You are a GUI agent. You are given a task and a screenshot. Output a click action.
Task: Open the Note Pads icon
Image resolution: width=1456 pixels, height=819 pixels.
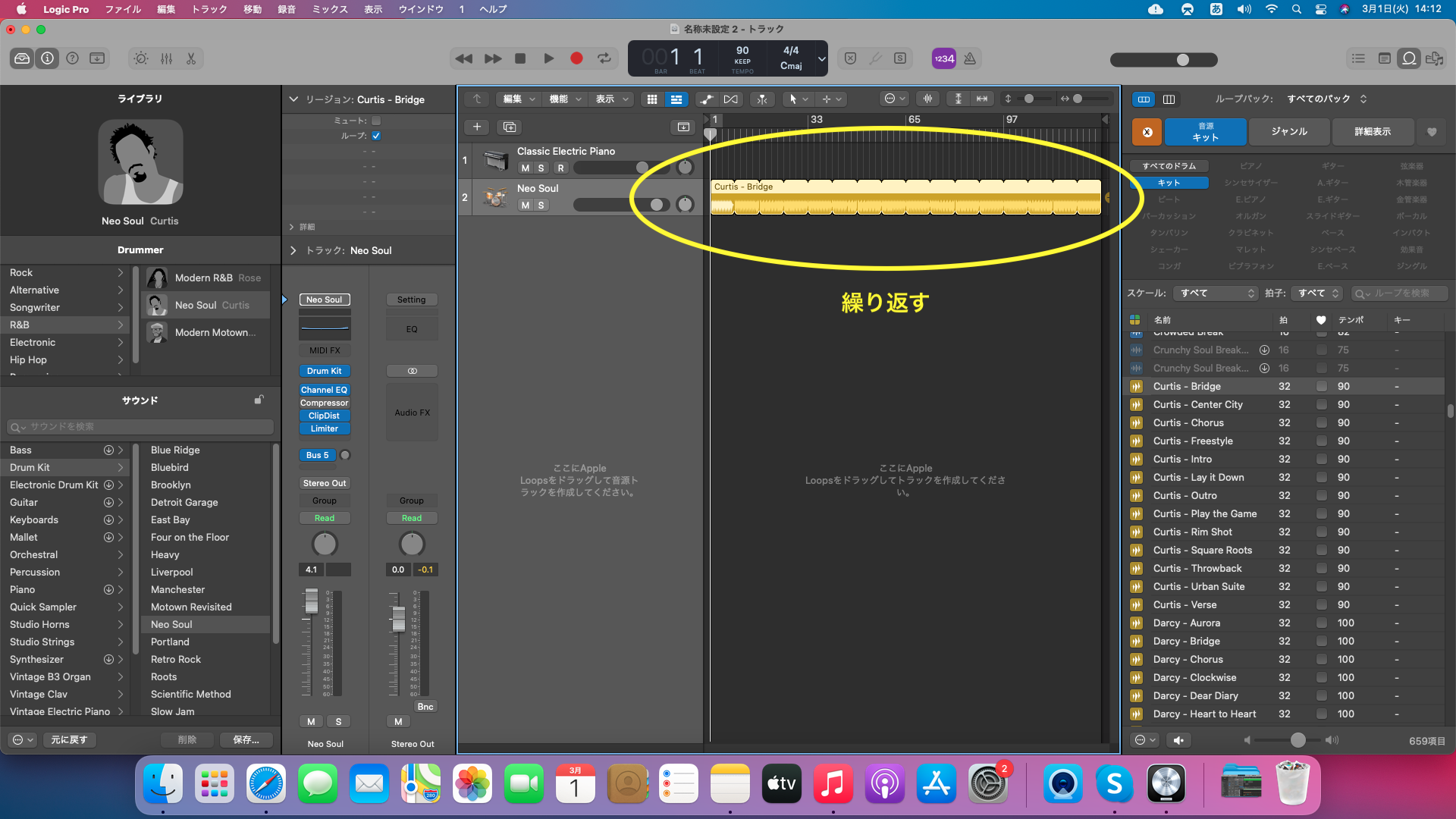(1384, 58)
